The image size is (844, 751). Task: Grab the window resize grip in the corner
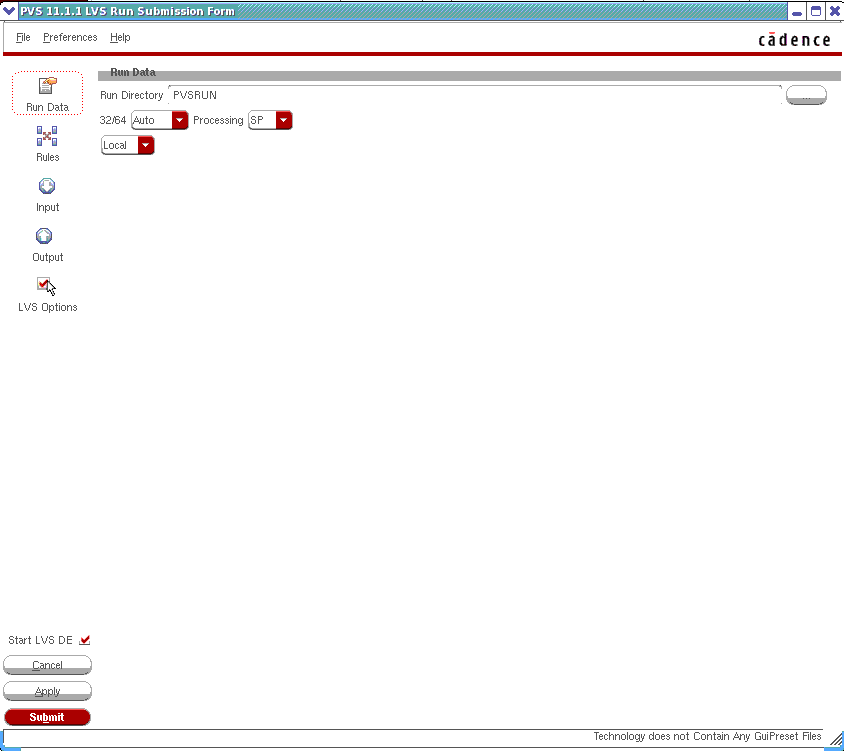(836, 740)
